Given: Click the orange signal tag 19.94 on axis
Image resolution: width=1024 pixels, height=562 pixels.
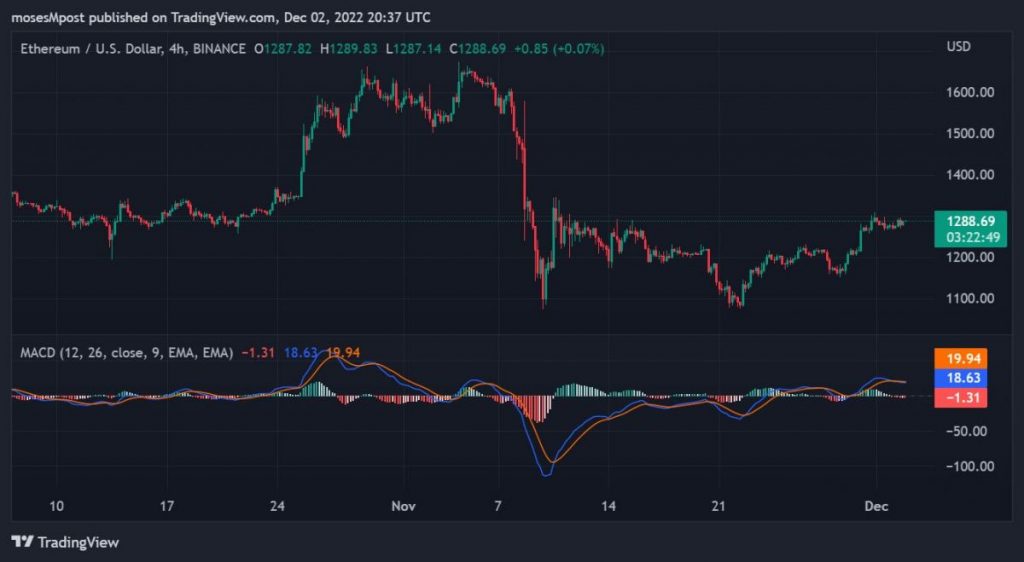Looking at the screenshot, I should 961,358.
